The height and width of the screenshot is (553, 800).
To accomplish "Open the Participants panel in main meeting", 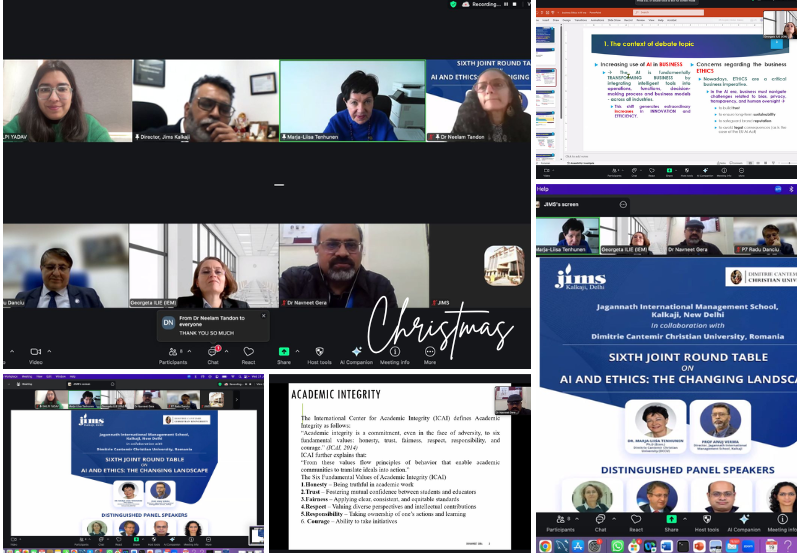I will point(173,352).
